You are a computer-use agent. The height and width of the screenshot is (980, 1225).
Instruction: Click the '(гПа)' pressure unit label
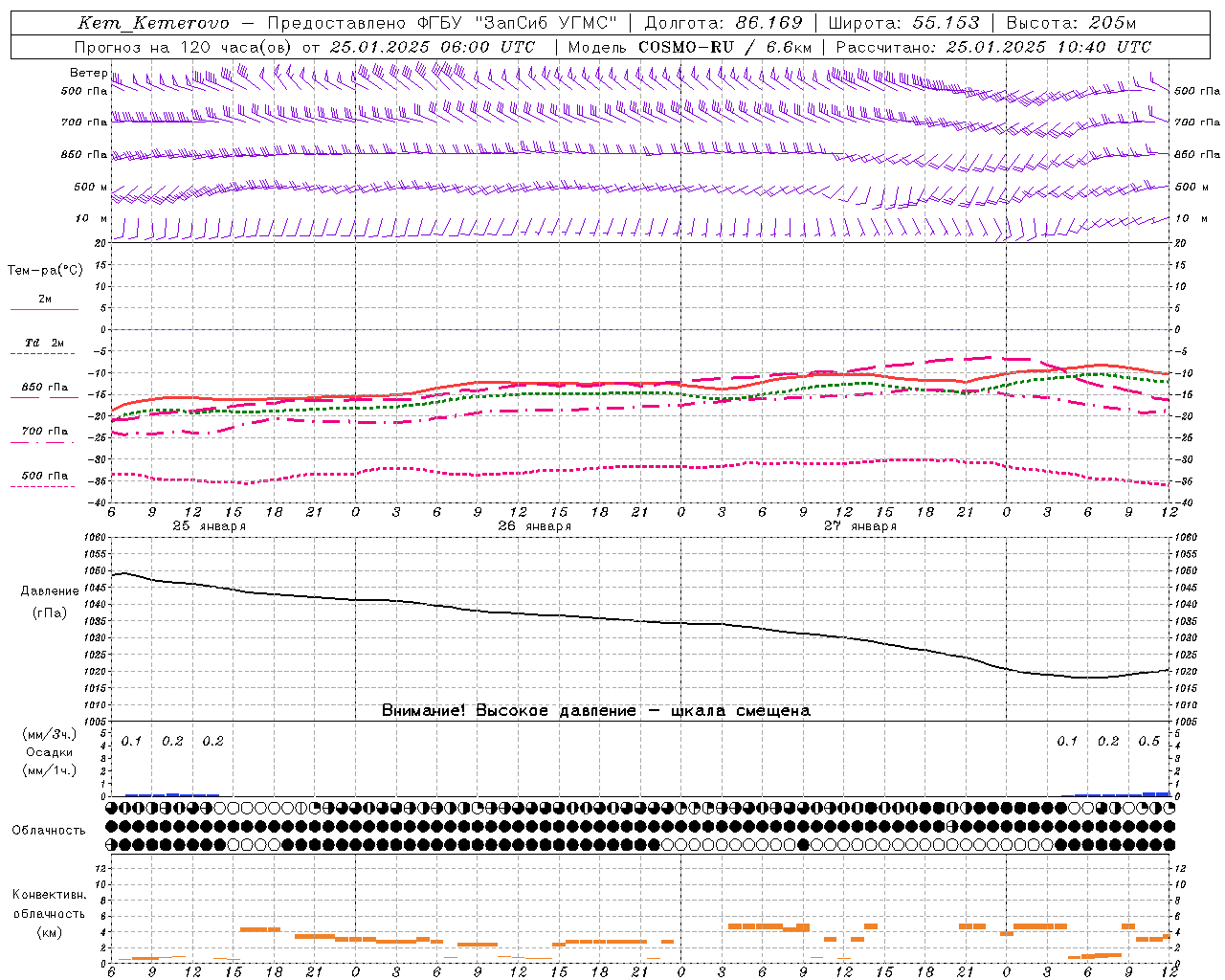(50, 613)
